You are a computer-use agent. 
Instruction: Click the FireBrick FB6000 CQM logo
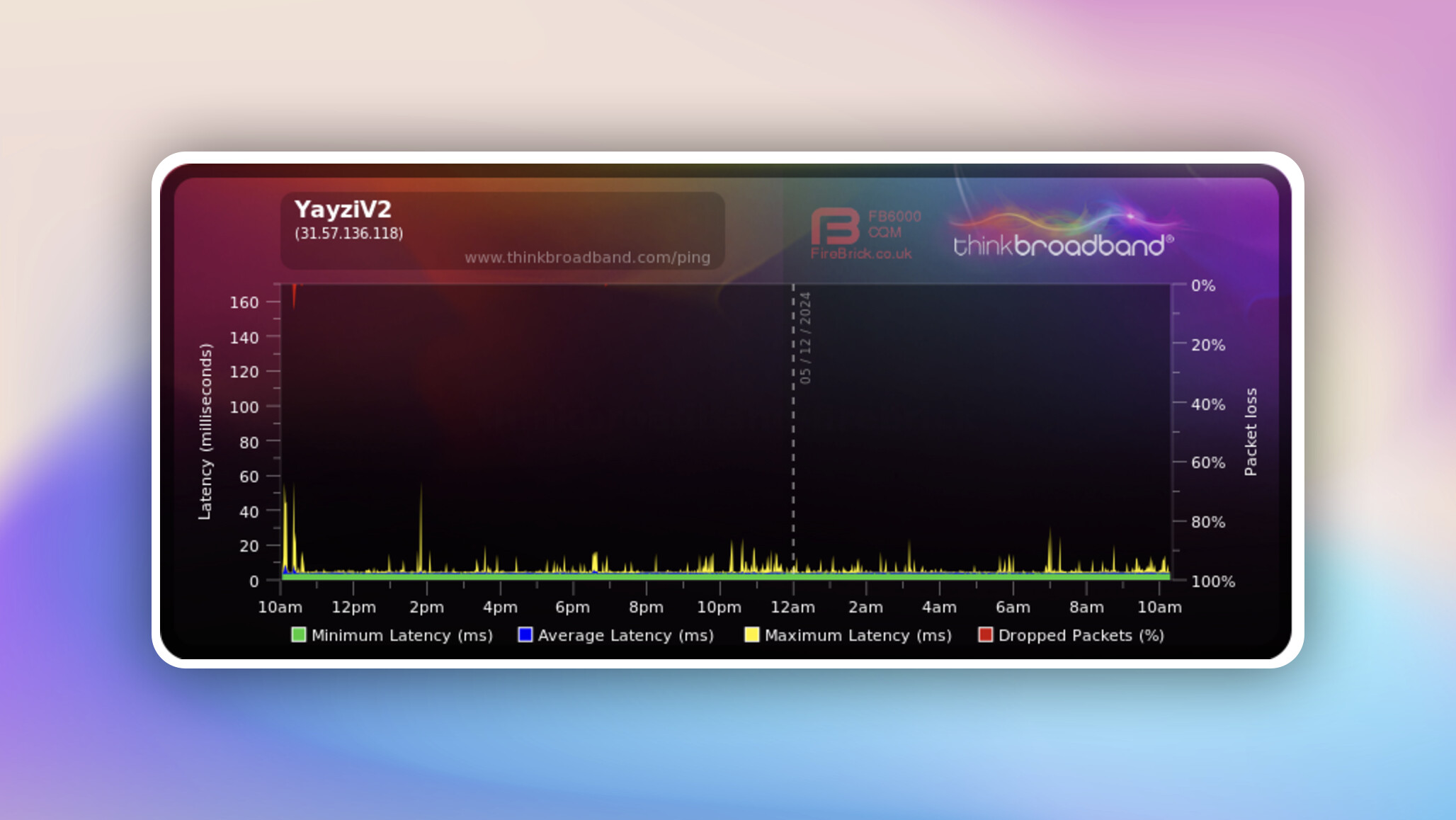coord(865,234)
